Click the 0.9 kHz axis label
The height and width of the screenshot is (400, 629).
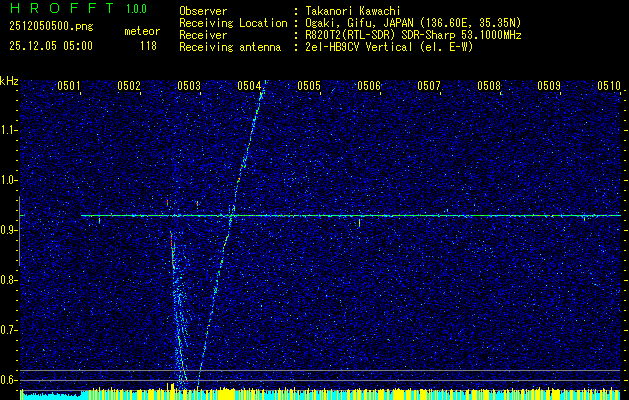pyautogui.click(x=8, y=230)
